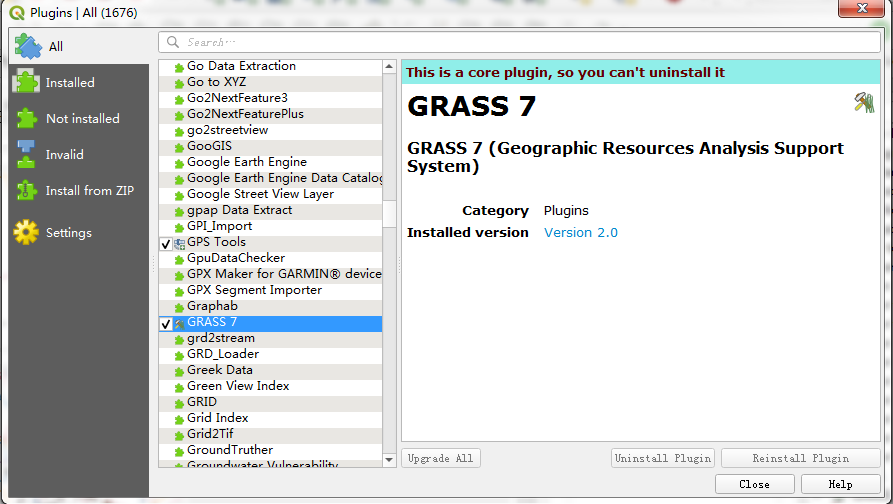Show the Invalid plugins tab
The height and width of the screenshot is (504, 893).
pos(79,154)
